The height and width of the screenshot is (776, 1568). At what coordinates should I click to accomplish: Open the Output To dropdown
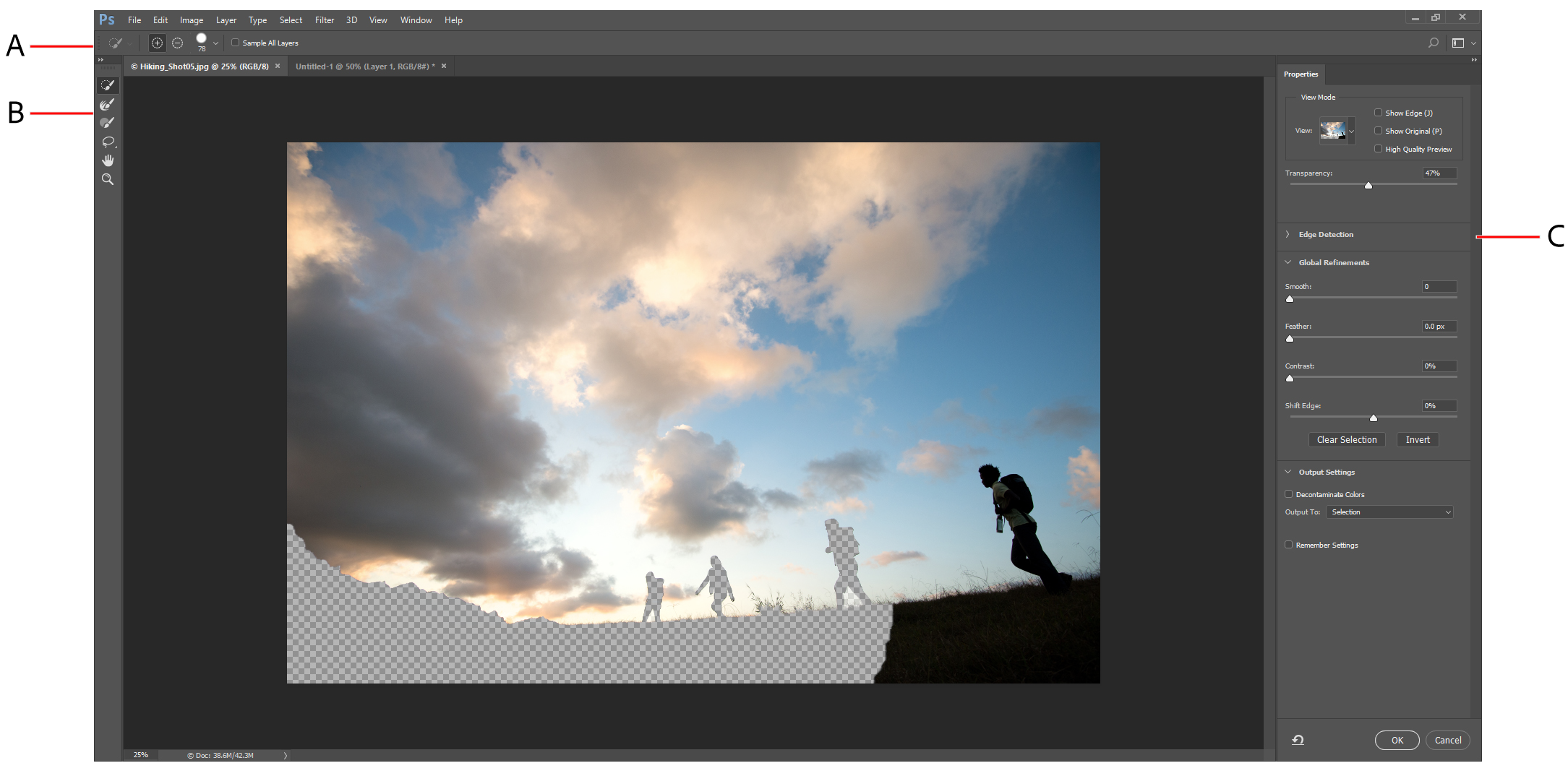click(1389, 512)
